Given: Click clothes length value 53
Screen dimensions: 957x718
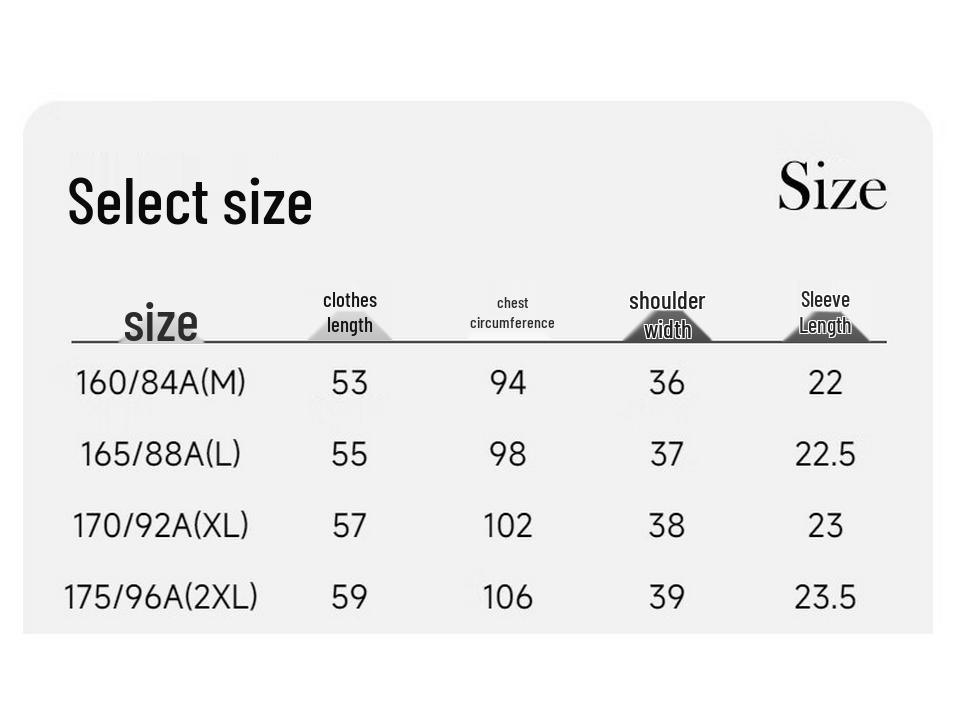Looking at the screenshot, I should [x=350, y=383].
